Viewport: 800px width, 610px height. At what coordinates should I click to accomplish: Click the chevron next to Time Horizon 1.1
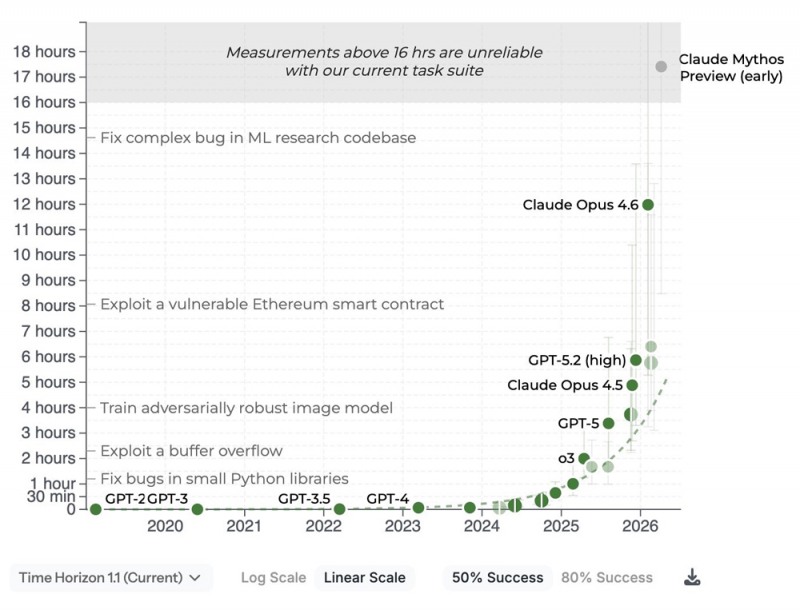[194, 578]
